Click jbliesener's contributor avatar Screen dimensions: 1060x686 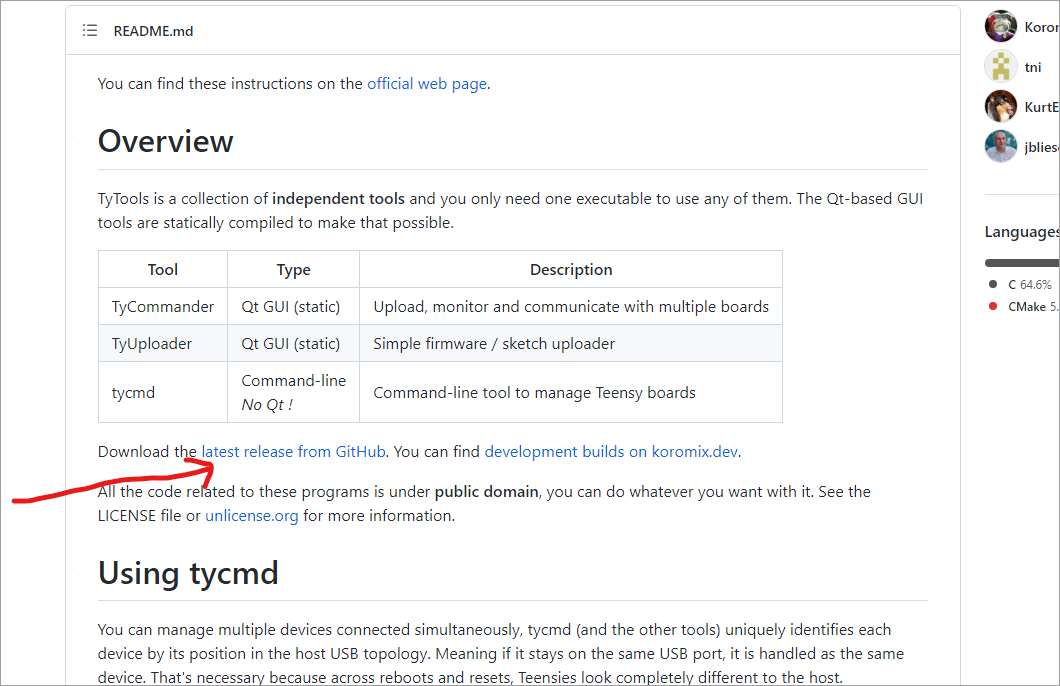point(1000,145)
